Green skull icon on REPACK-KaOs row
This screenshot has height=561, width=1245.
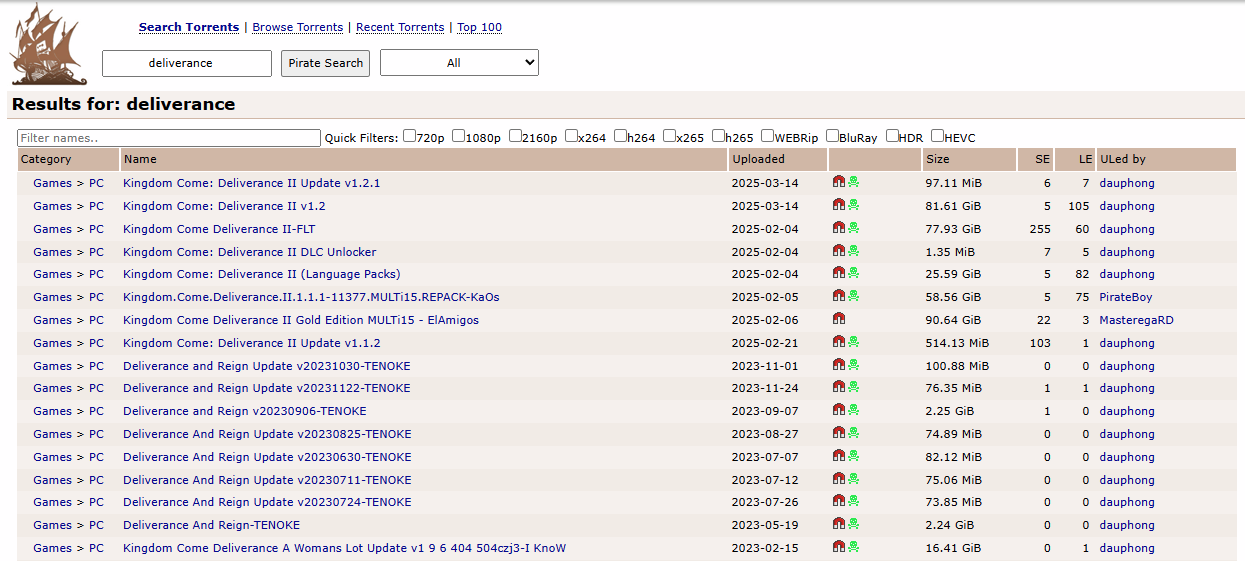pyautogui.click(x=854, y=296)
